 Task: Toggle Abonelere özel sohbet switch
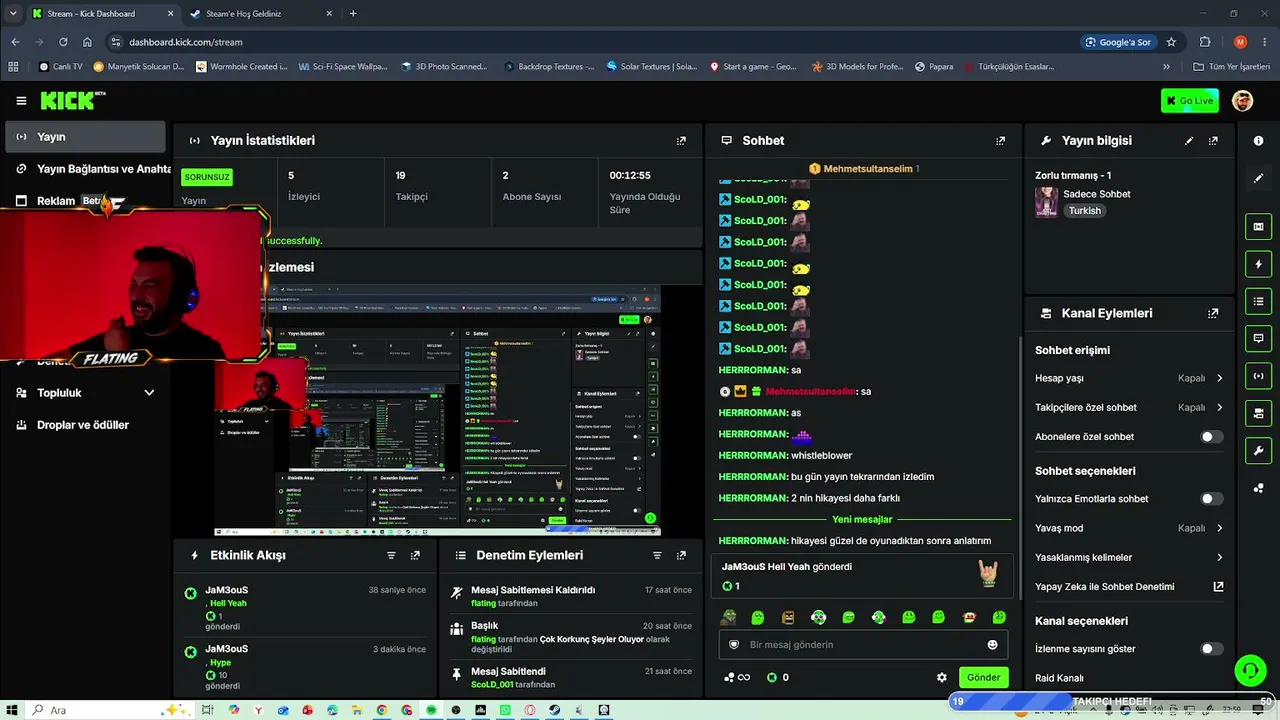(x=1211, y=437)
